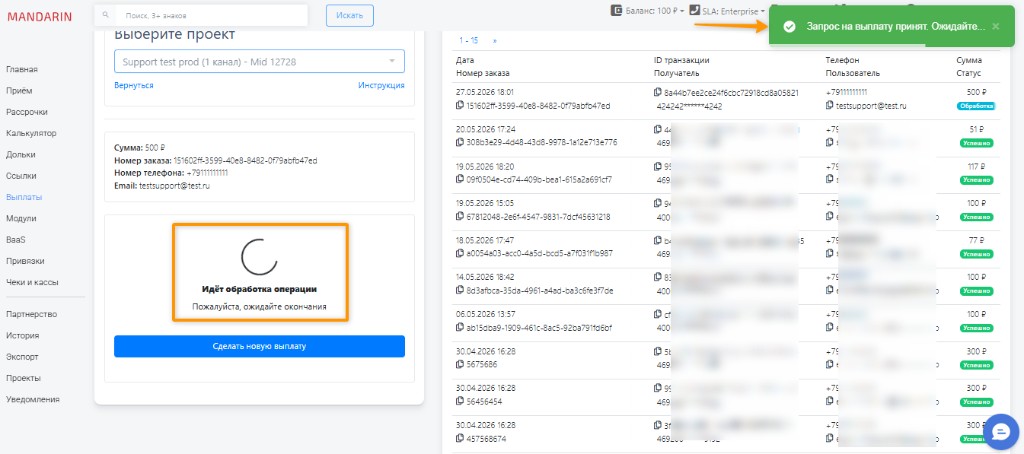Copy order number 09f0504e-cd74-409b-bea1-615a2a691cf7

[460, 179]
